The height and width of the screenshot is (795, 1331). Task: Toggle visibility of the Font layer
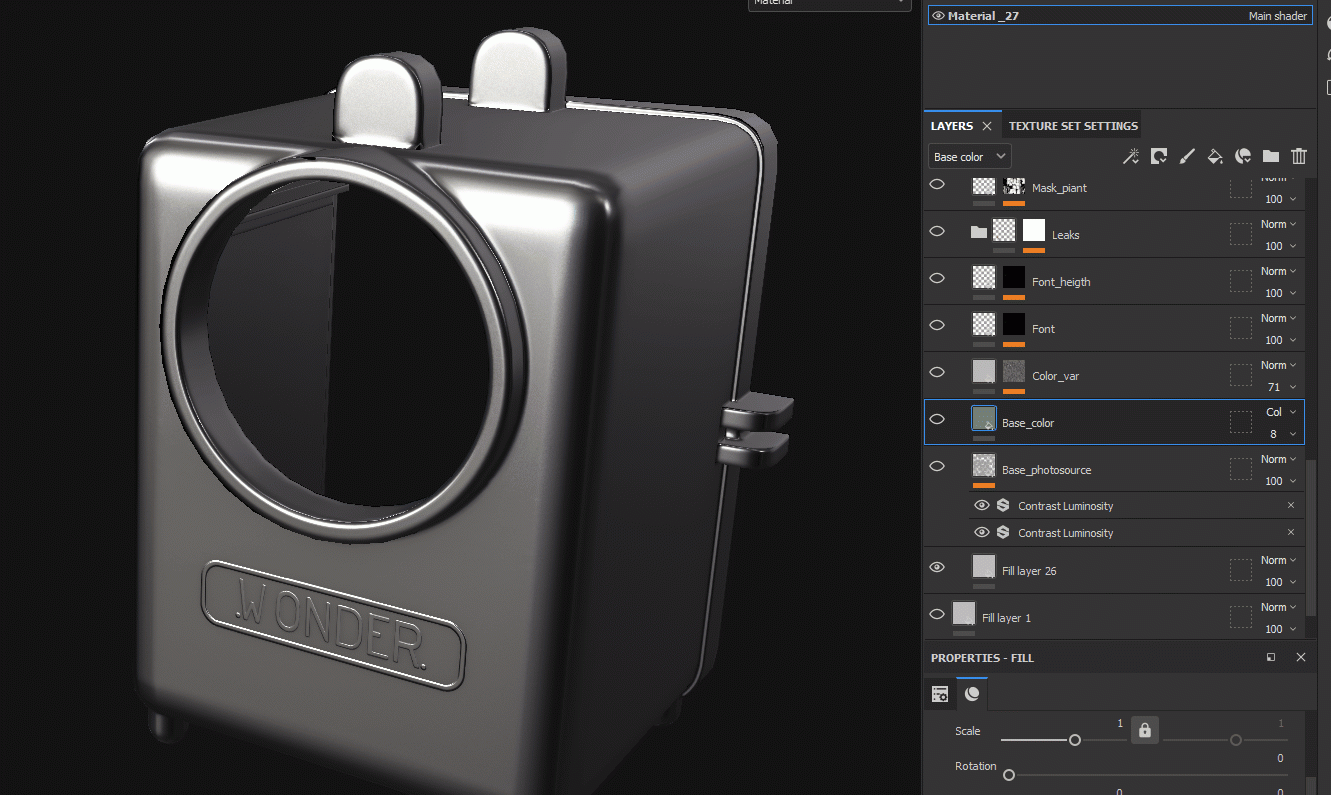(937, 325)
